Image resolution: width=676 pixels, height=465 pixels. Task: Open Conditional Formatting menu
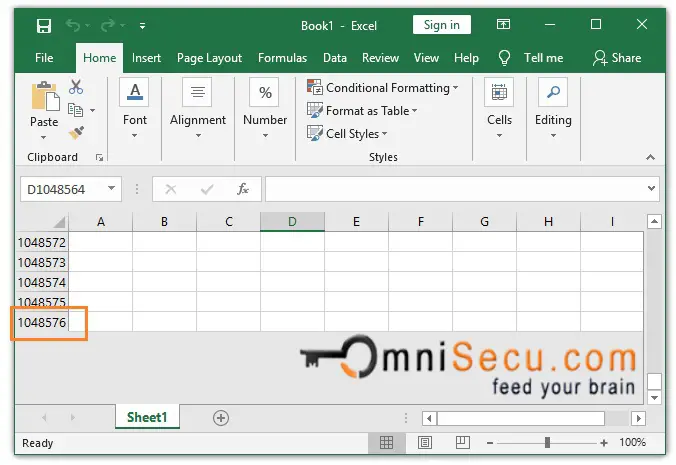[x=382, y=87]
